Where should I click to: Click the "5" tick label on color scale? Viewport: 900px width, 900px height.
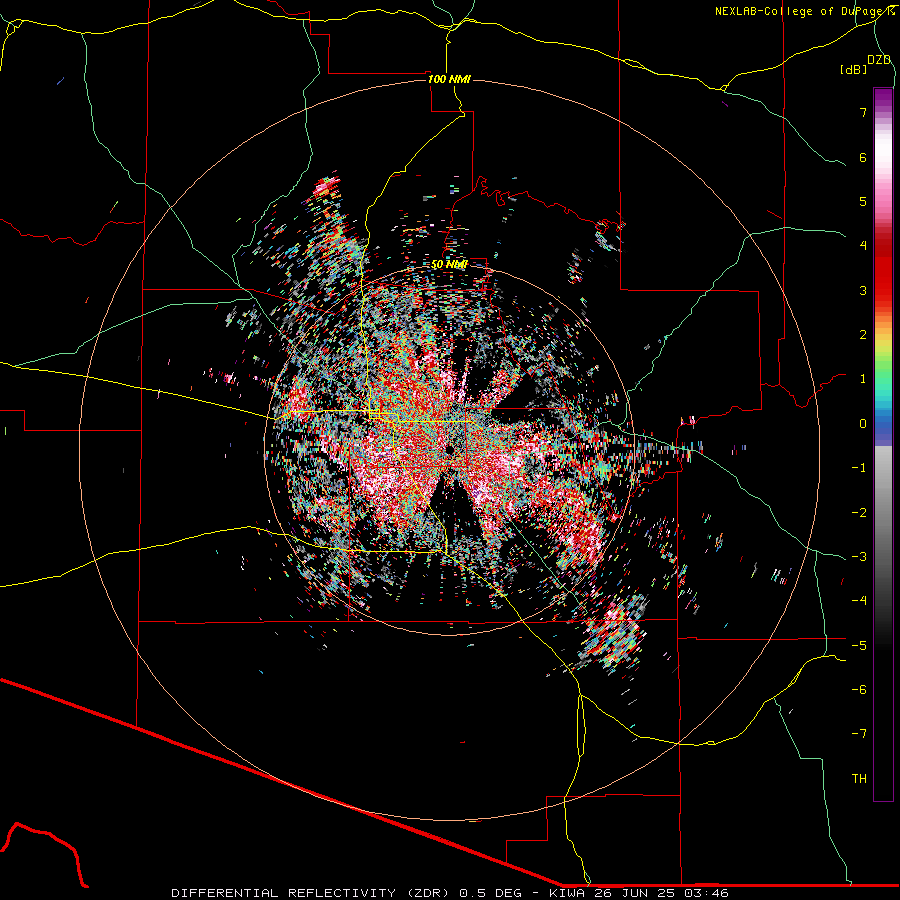coord(863,201)
